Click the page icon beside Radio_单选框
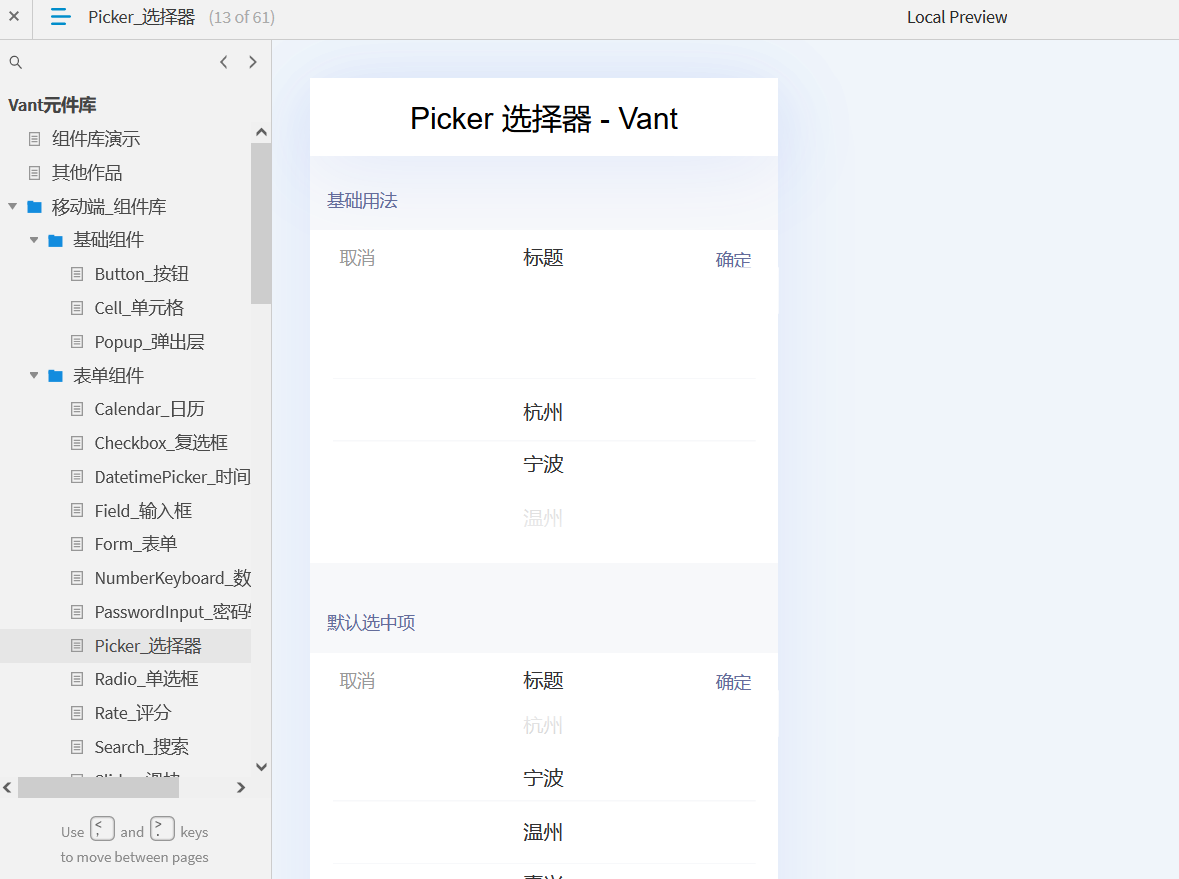Image resolution: width=1179 pixels, height=879 pixels. pyautogui.click(x=77, y=680)
